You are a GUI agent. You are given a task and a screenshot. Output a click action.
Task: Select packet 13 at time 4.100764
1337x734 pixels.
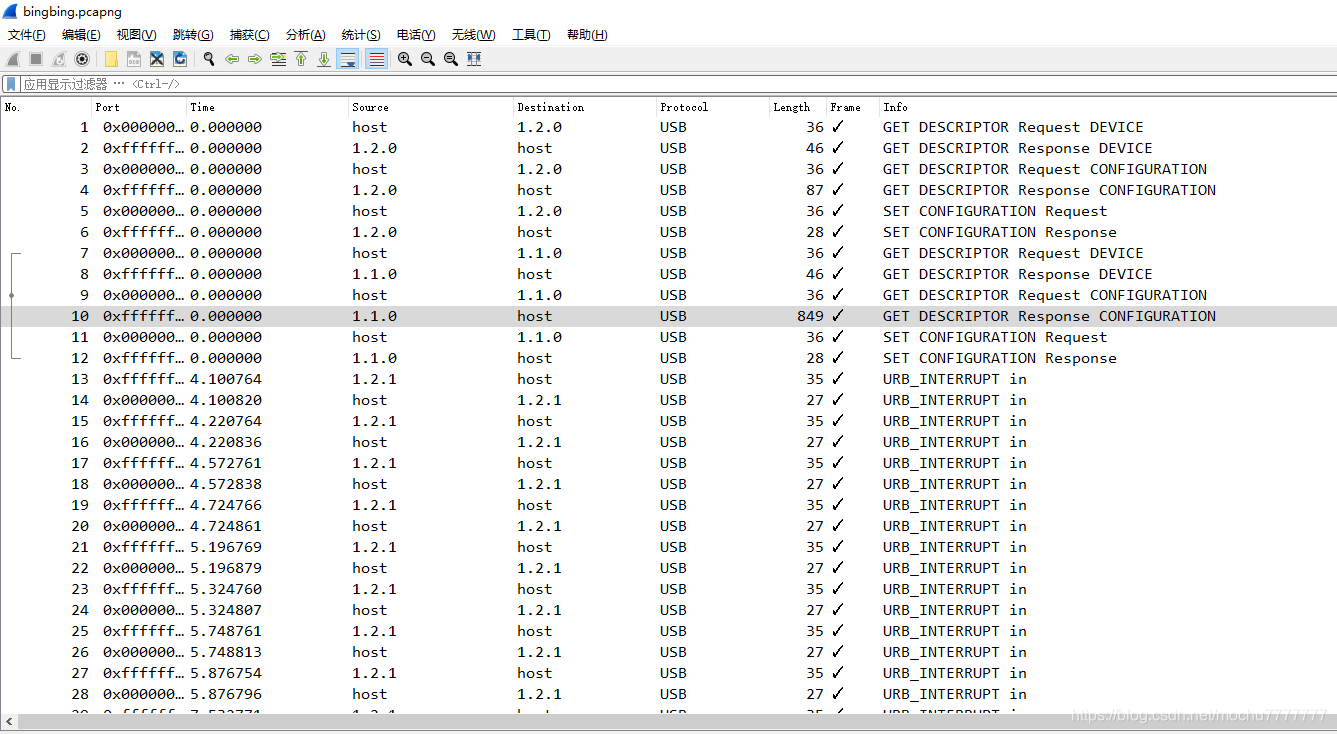(668, 379)
